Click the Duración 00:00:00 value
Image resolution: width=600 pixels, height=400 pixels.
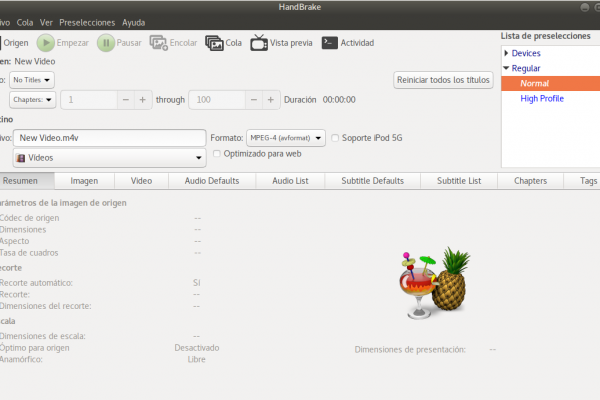(339, 100)
